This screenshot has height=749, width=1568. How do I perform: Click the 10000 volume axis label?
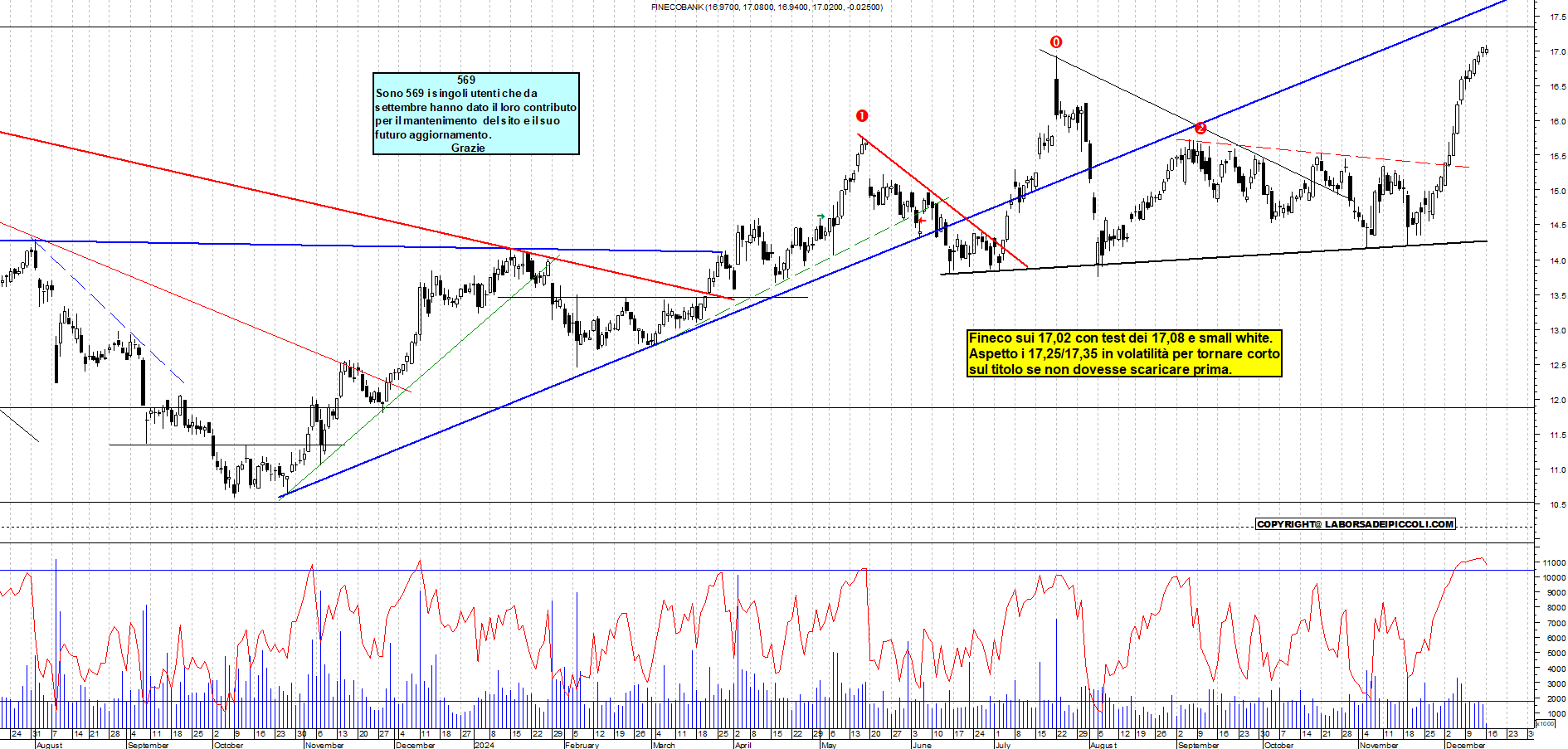[x=1554, y=577]
